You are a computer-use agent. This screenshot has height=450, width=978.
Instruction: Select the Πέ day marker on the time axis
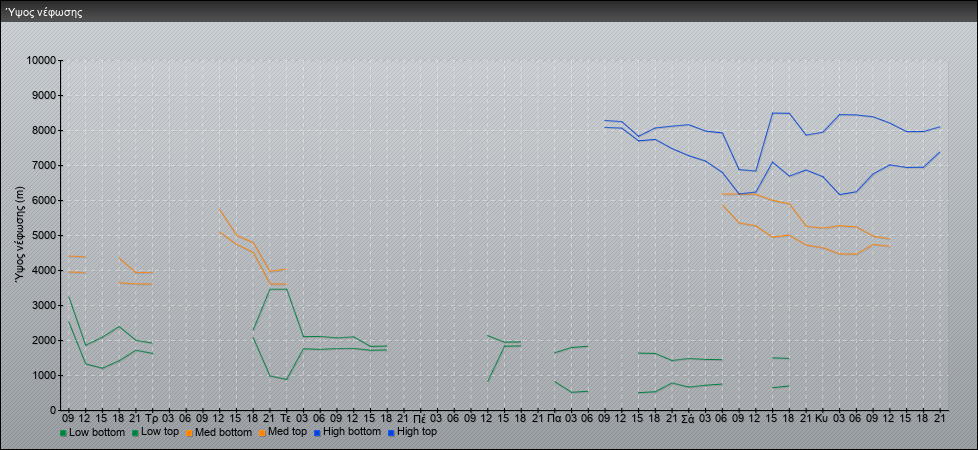coord(420,416)
